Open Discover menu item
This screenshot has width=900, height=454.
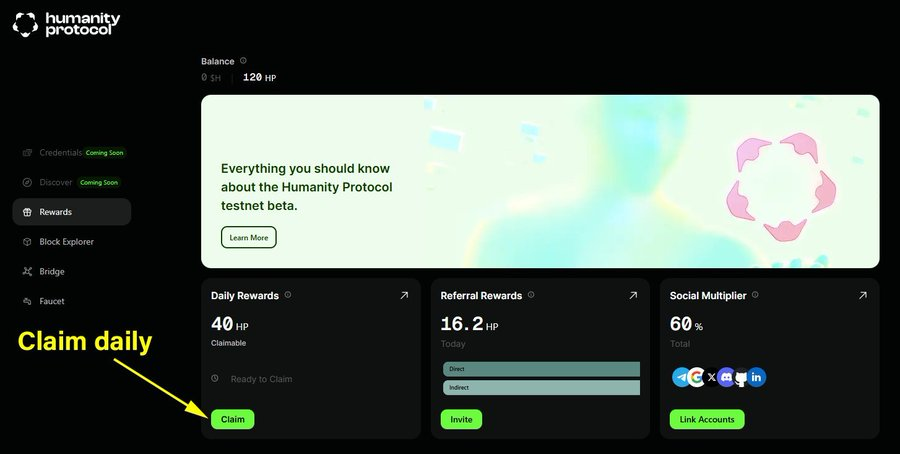[72, 183]
